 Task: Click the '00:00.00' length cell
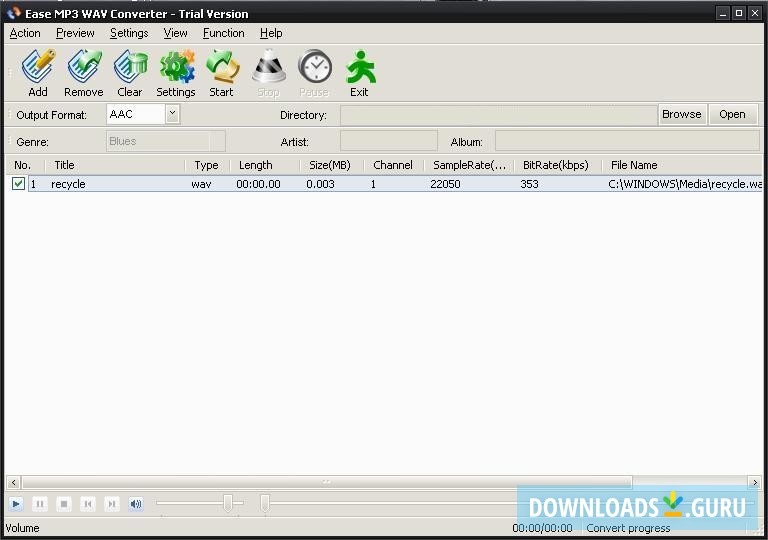[x=258, y=184]
